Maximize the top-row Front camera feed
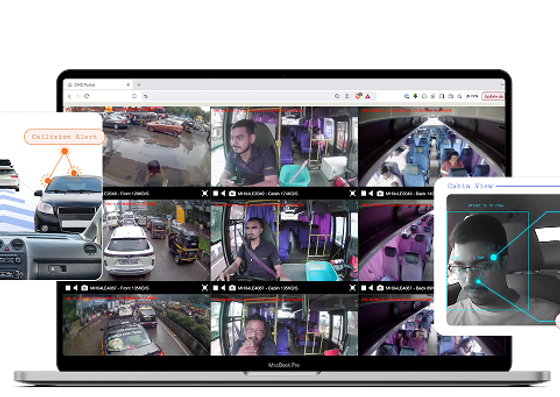 (205, 193)
